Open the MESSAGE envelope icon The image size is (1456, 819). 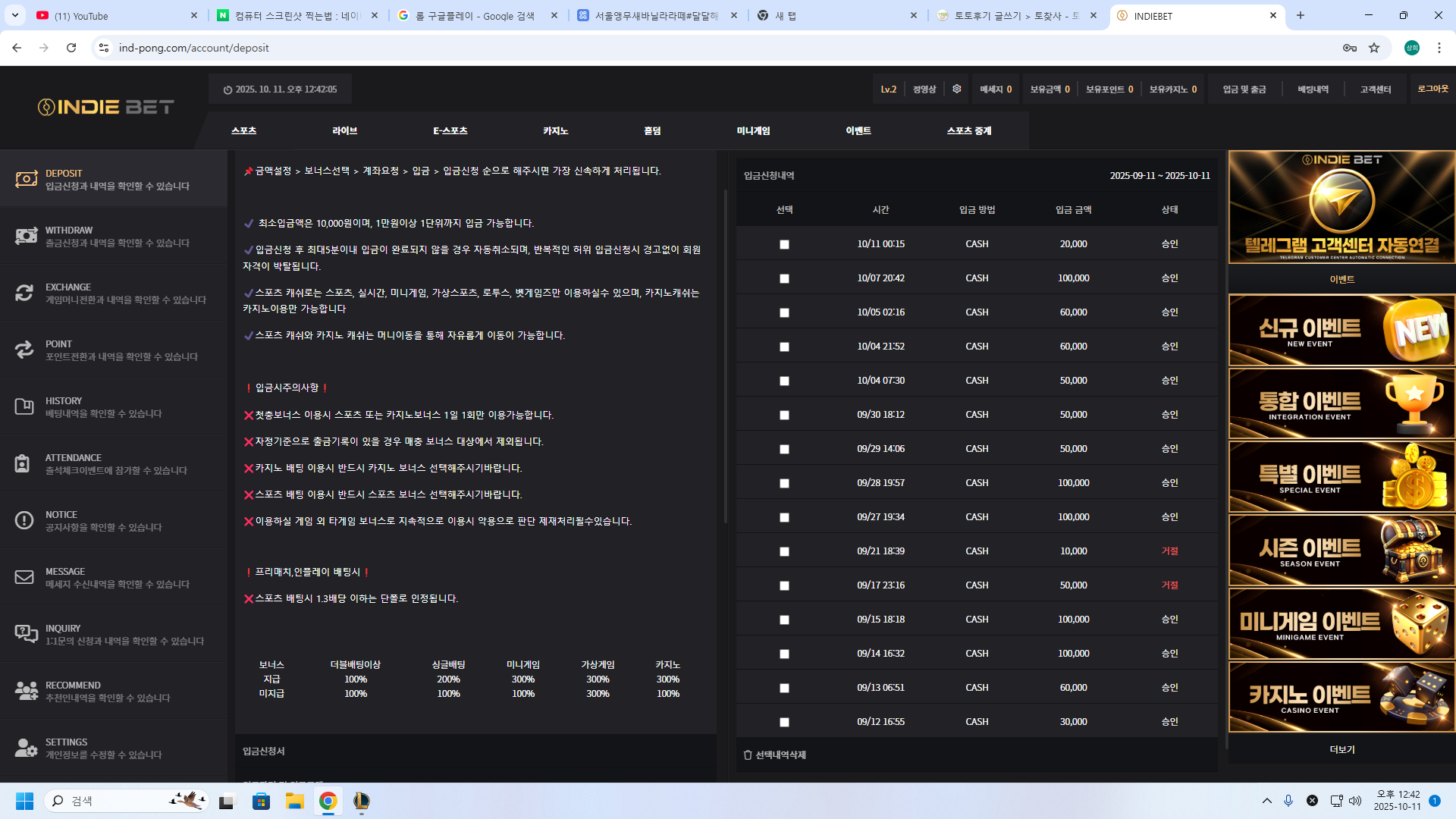24,577
